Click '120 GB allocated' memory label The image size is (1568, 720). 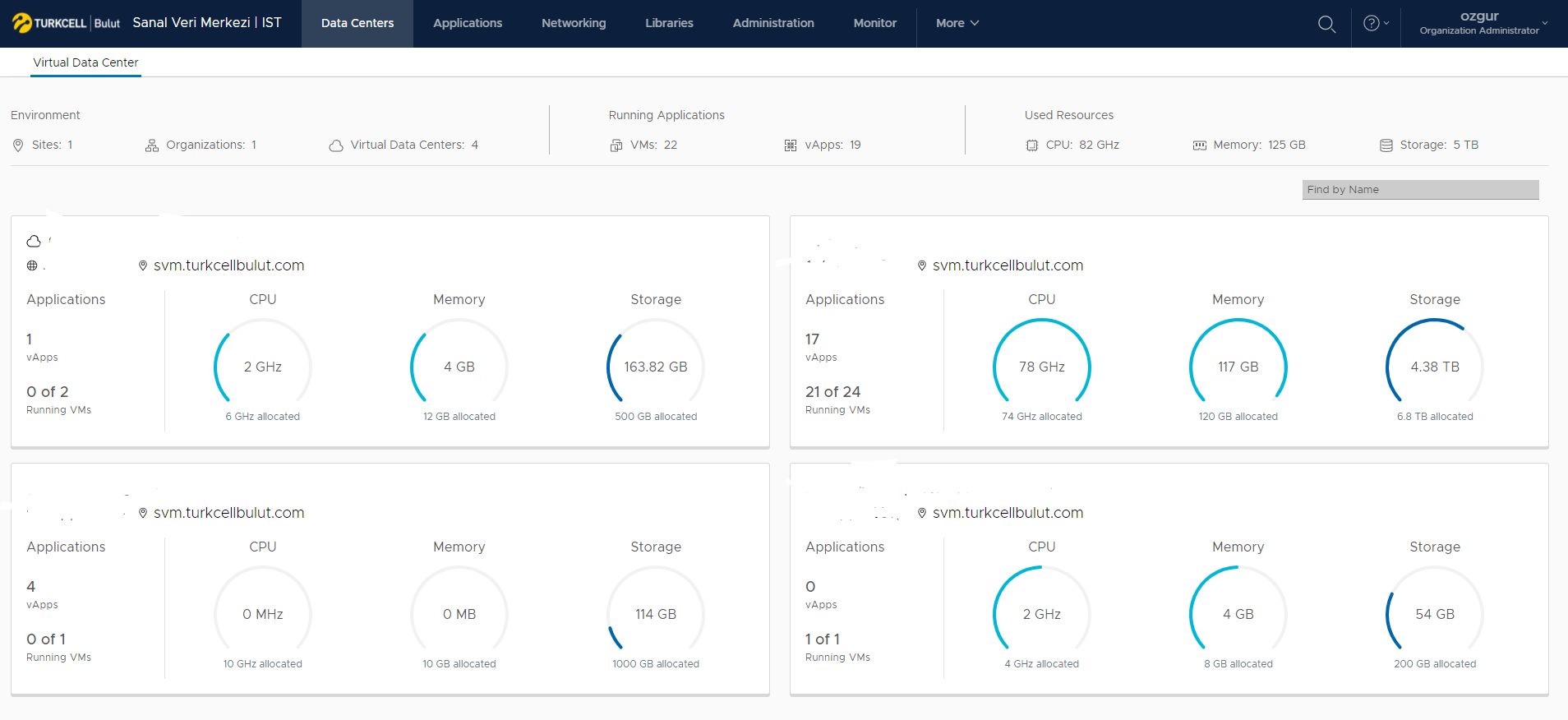[1238, 417]
